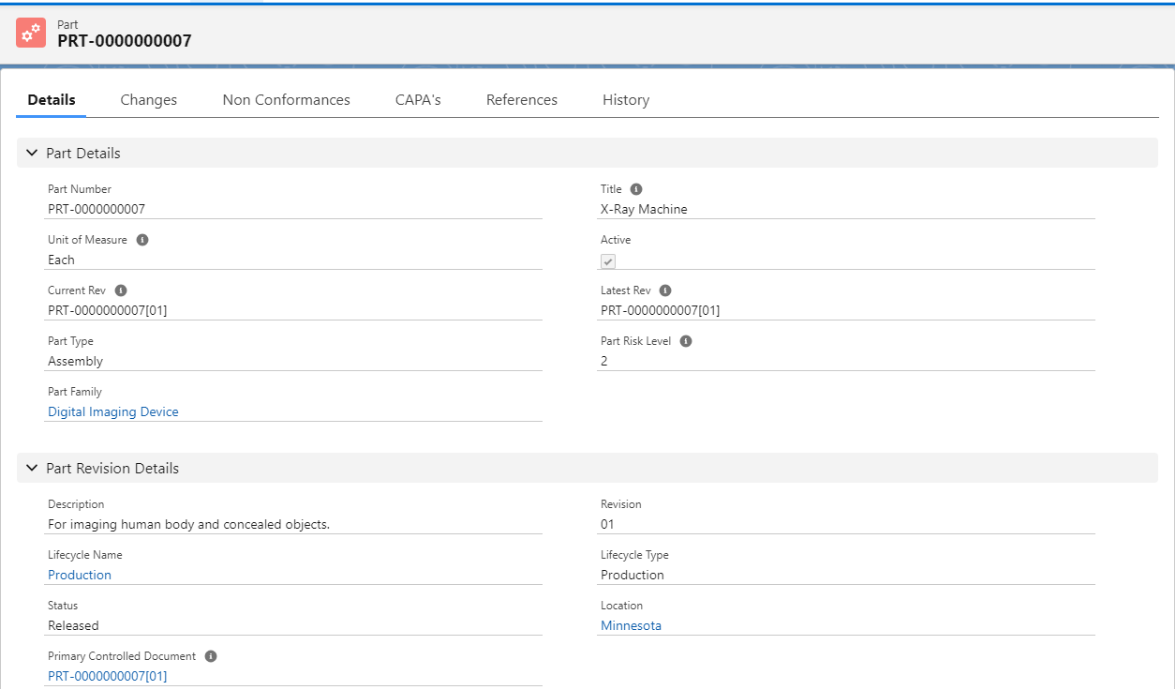Open the Non Conformances tab
Screen dimensions: 1175x689
coord(286,100)
